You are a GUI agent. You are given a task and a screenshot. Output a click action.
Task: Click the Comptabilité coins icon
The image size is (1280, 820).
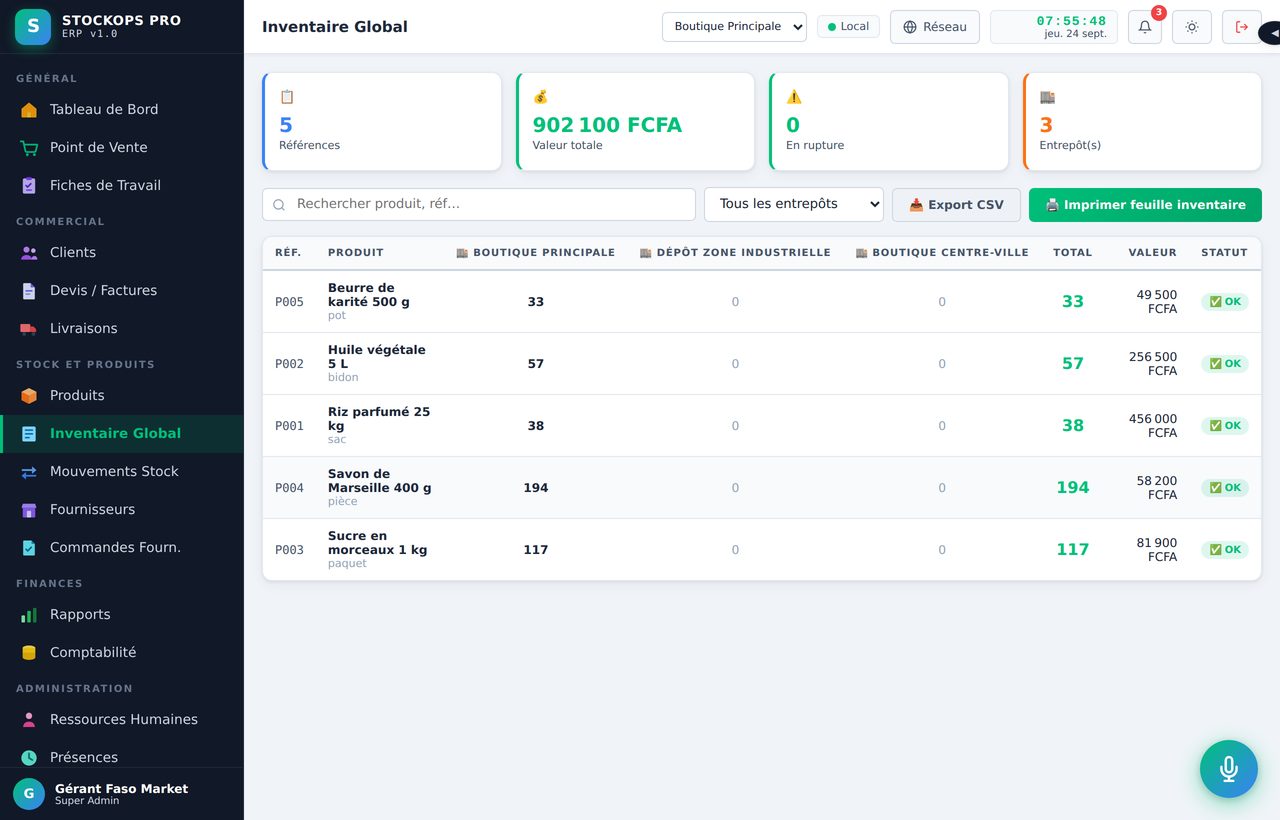point(29,653)
